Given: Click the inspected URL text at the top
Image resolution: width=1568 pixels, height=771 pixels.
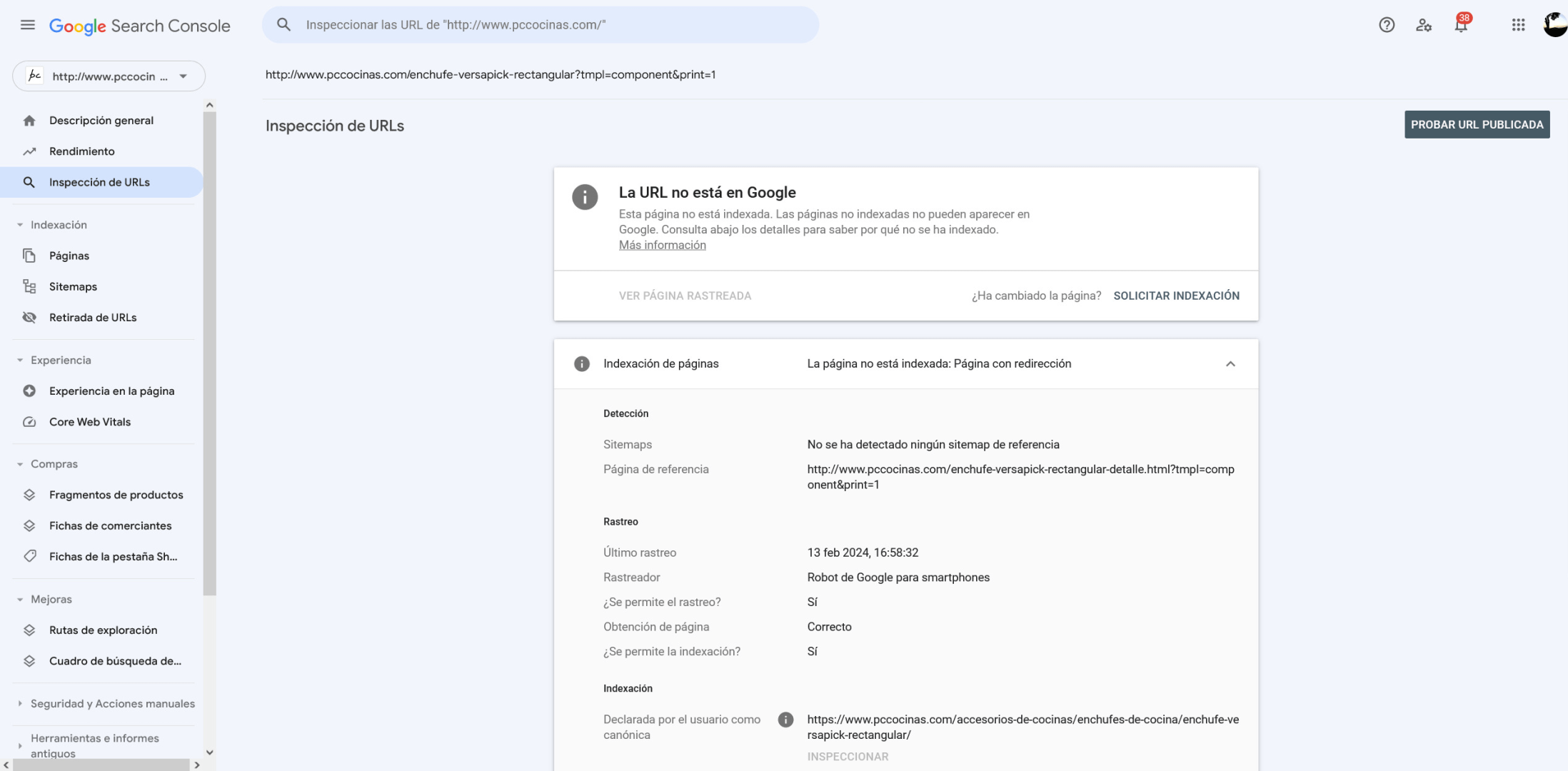Looking at the screenshot, I should pos(491,74).
